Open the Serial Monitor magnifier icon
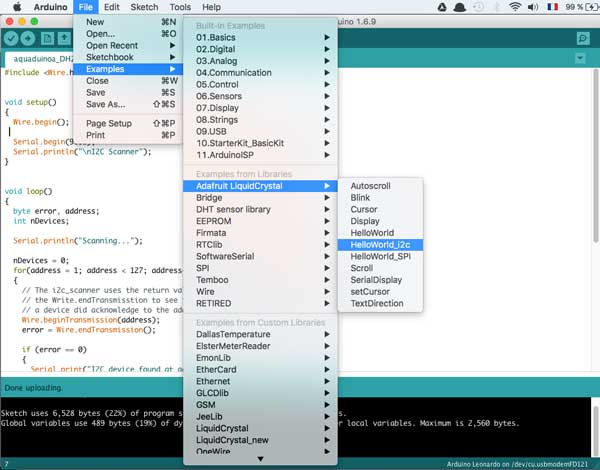600x470 pixels. (x=583, y=38)
